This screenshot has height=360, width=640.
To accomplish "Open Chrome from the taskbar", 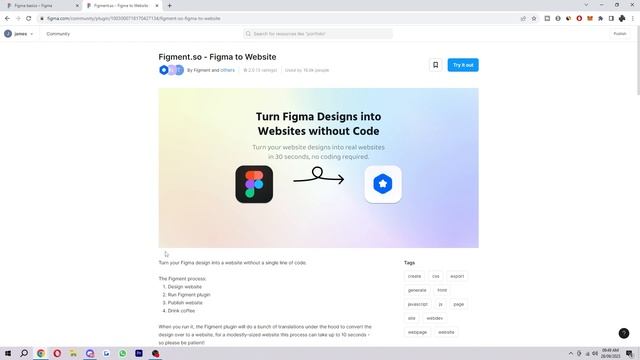I will (41, 353).
